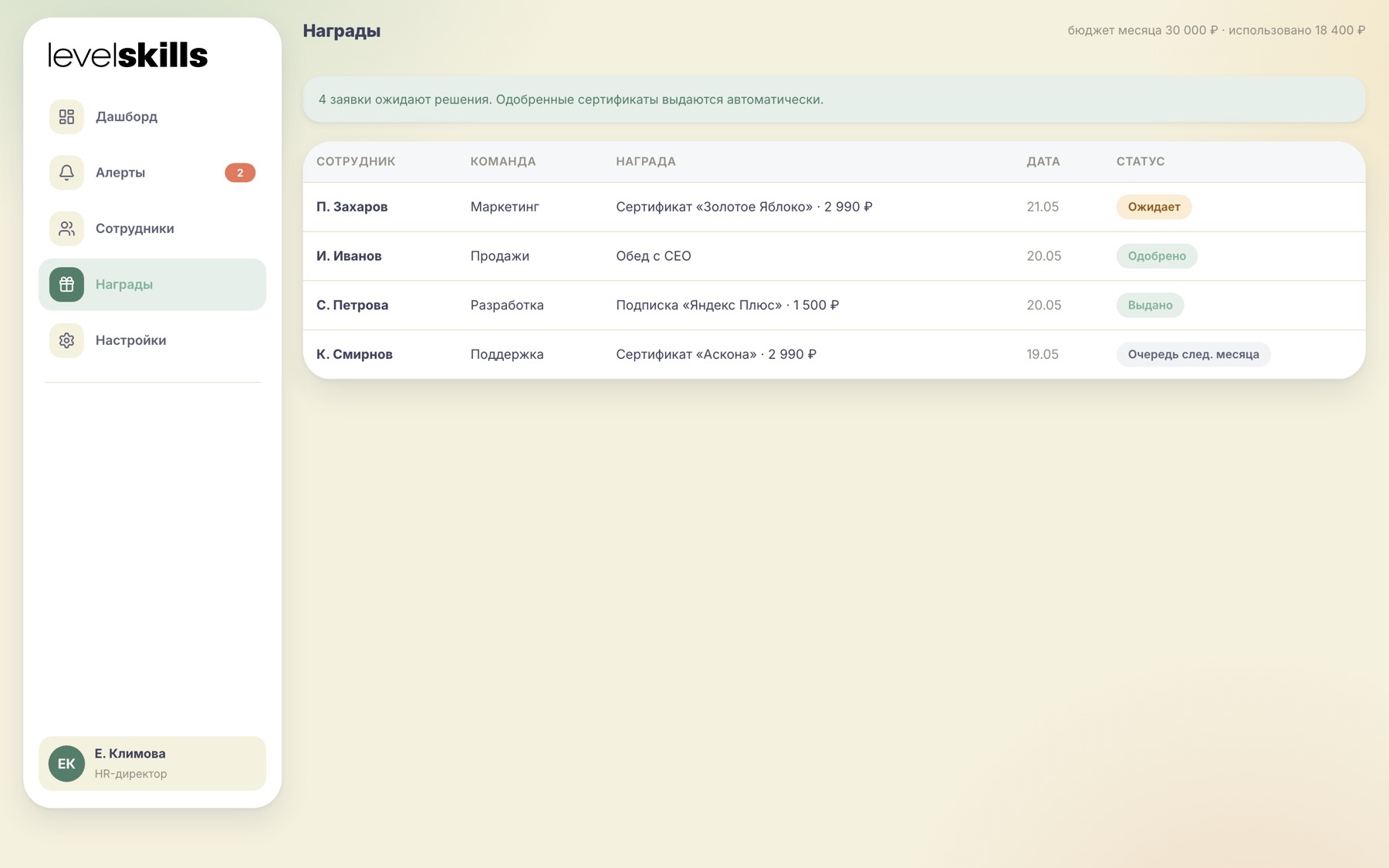Click the Дата column header

click(1043, 161)
